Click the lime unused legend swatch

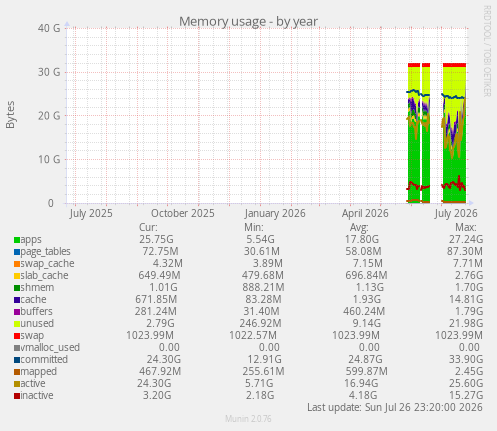(17, 324)
